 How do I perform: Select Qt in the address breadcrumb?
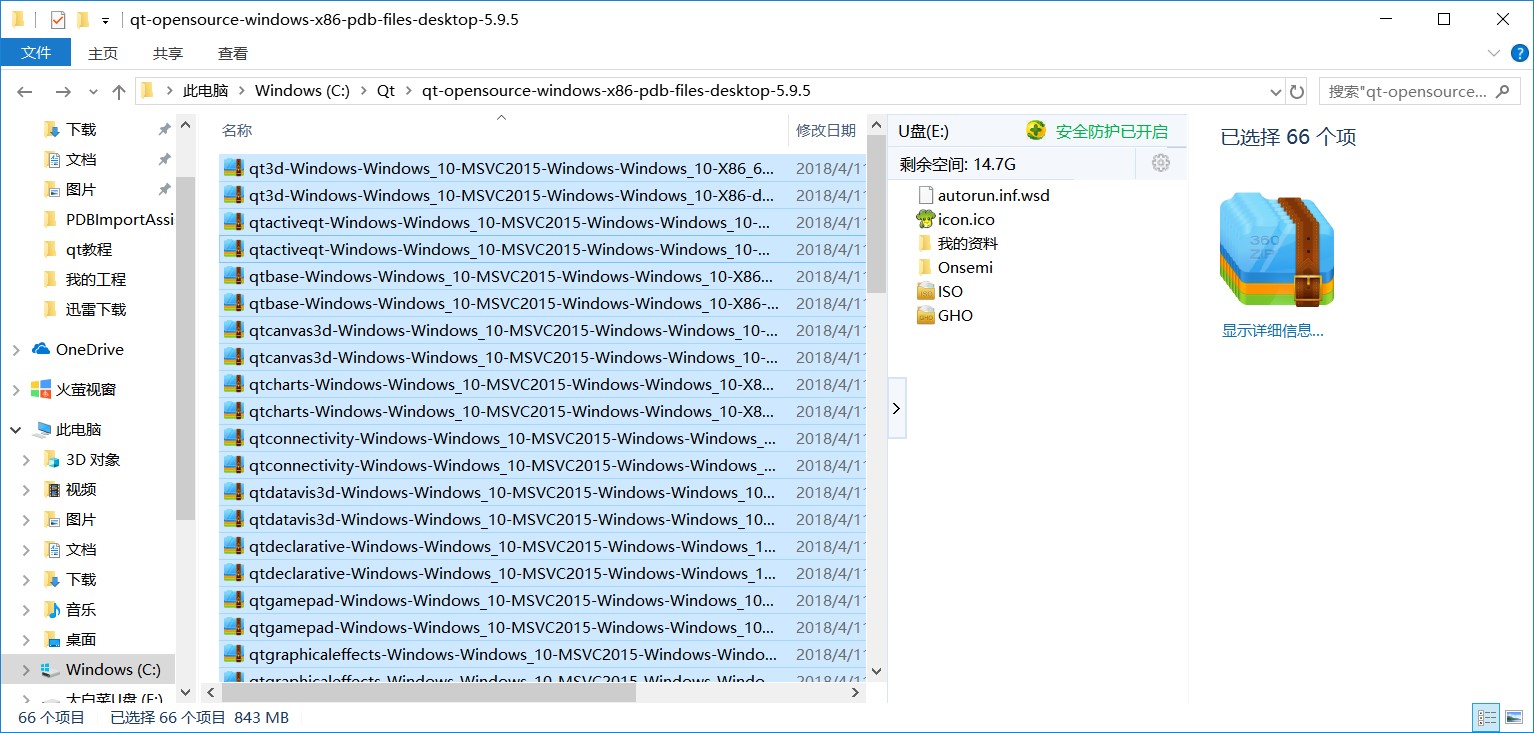pyautogui.click(x=386, y=91)
